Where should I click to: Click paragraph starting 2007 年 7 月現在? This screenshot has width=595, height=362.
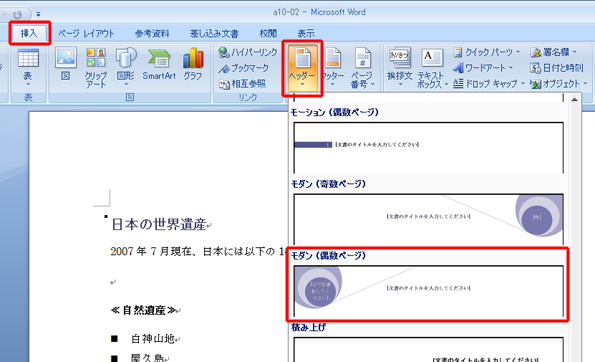(x=198, y=252)
